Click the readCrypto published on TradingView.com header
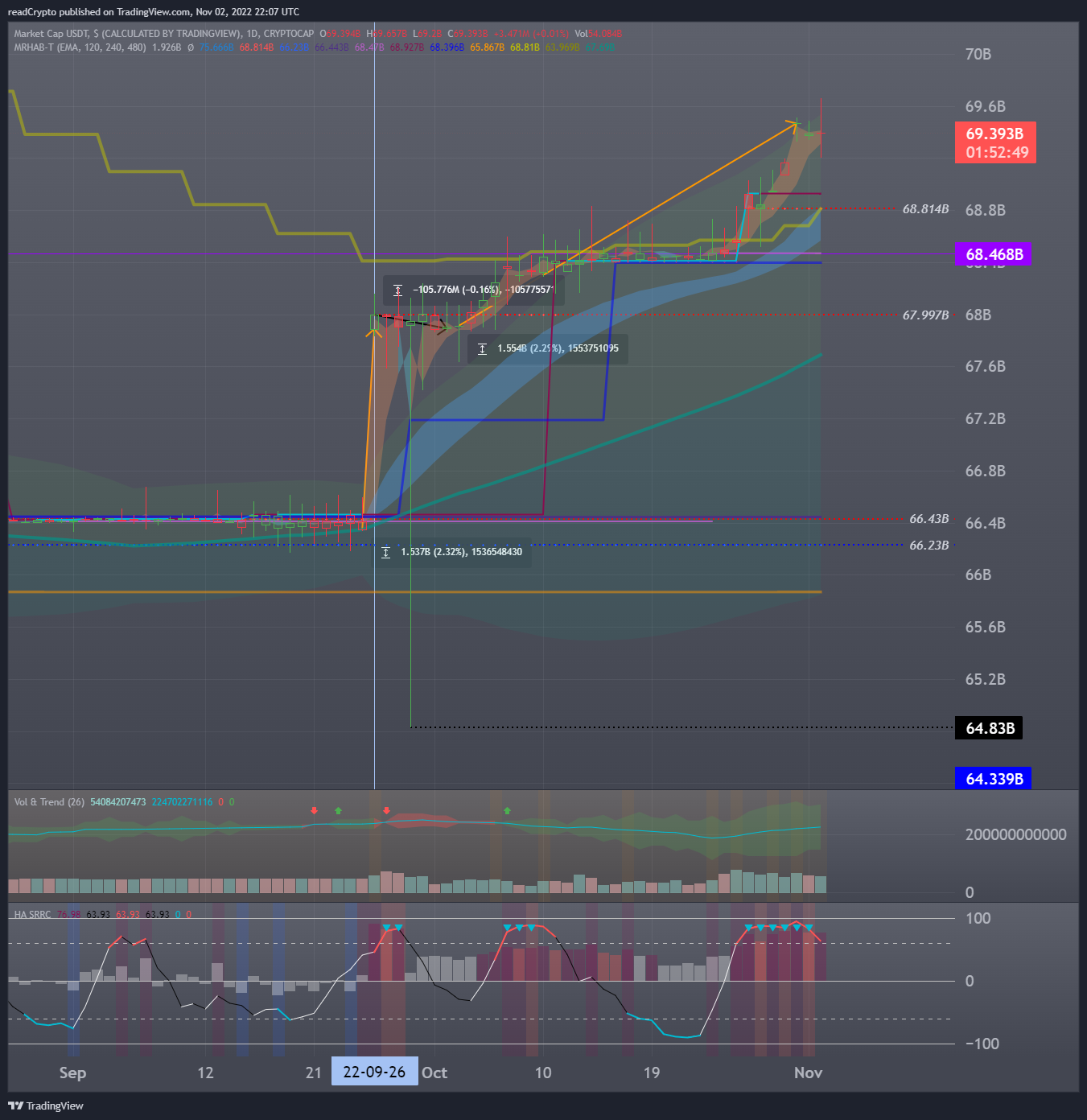This screenshot has width=1087, height=1120. click(153, 12)
